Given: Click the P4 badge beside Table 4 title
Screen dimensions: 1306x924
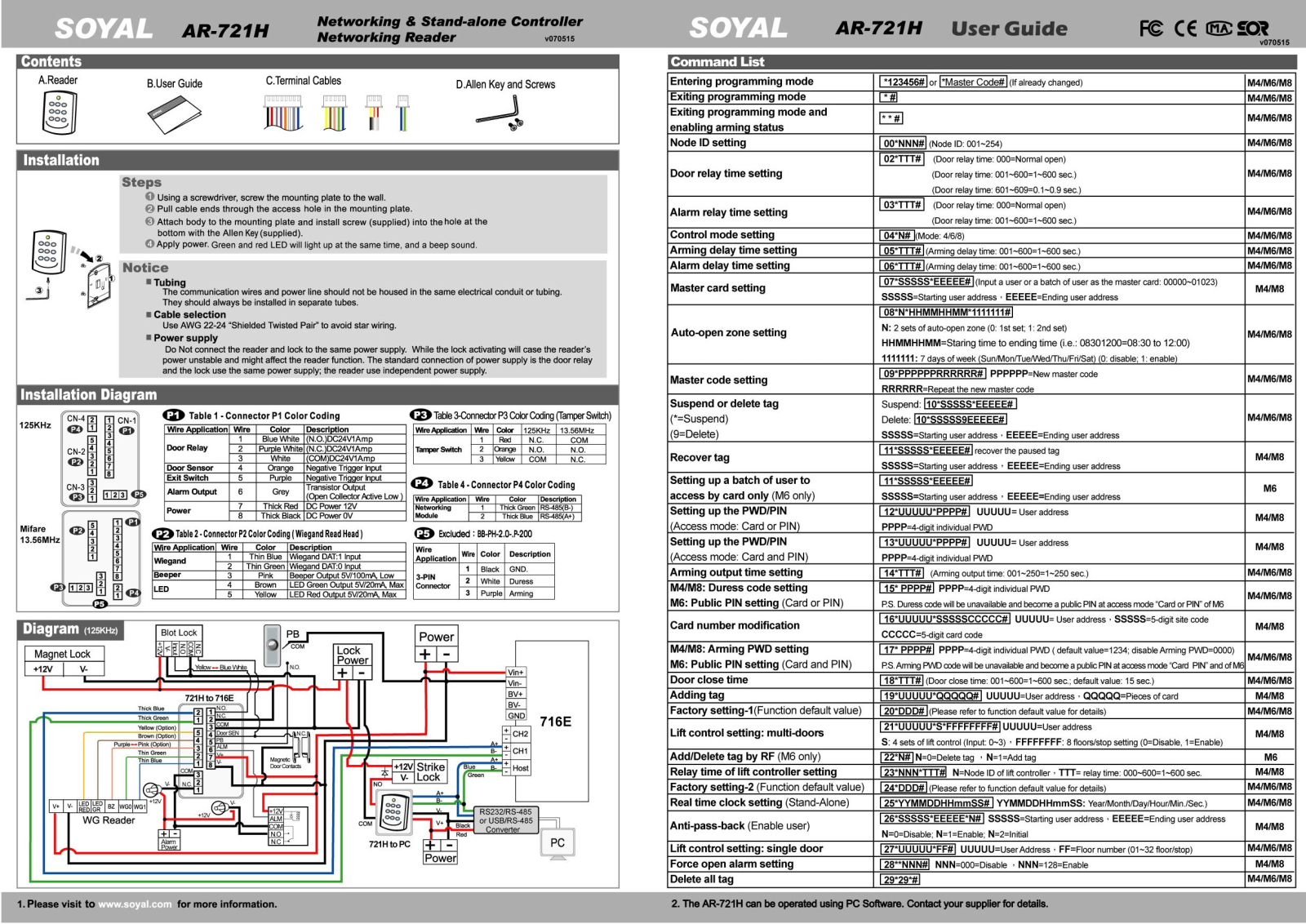Looking at the screenshot, I should [422, 484].
